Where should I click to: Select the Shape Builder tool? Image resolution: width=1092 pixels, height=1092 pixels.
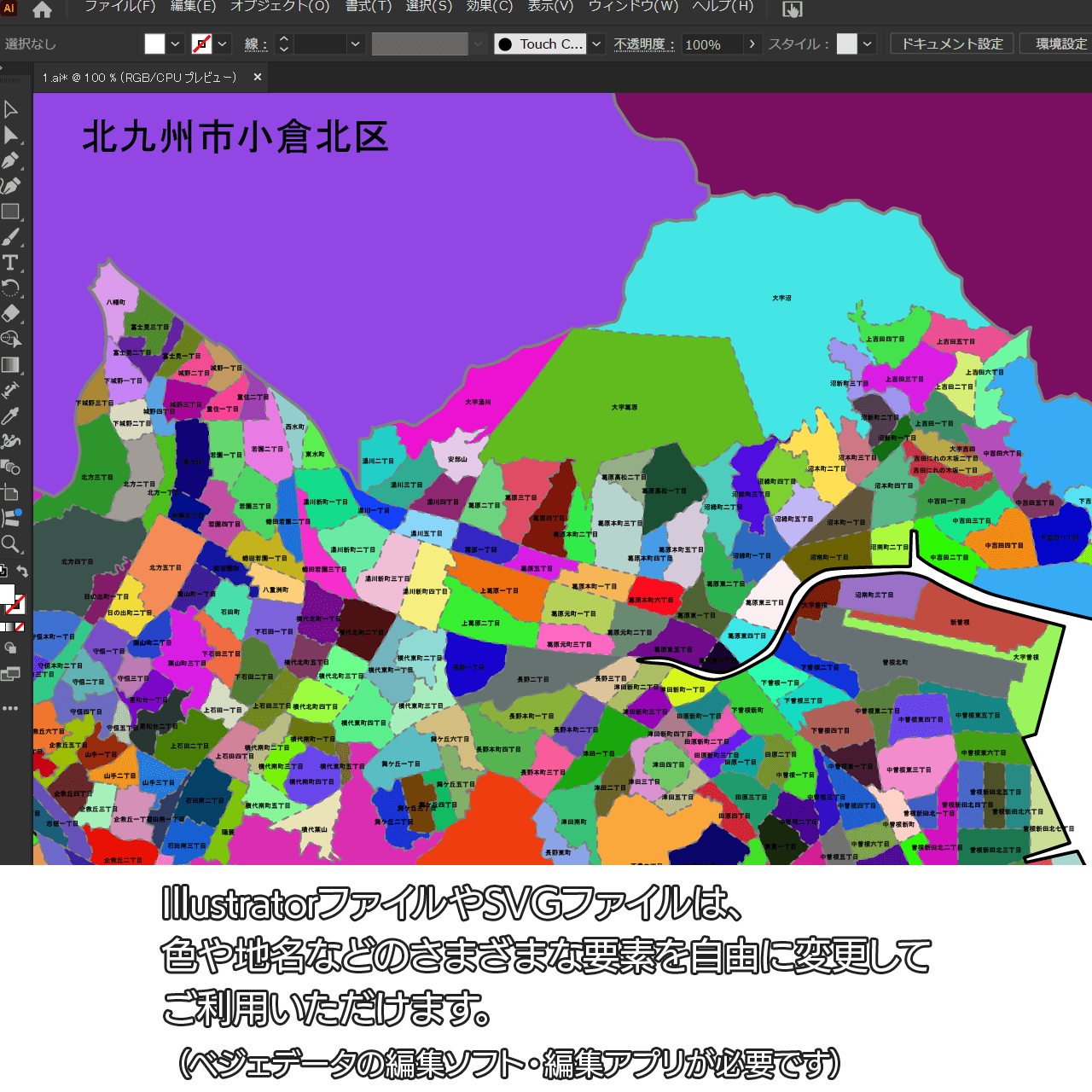click(11, 339)
